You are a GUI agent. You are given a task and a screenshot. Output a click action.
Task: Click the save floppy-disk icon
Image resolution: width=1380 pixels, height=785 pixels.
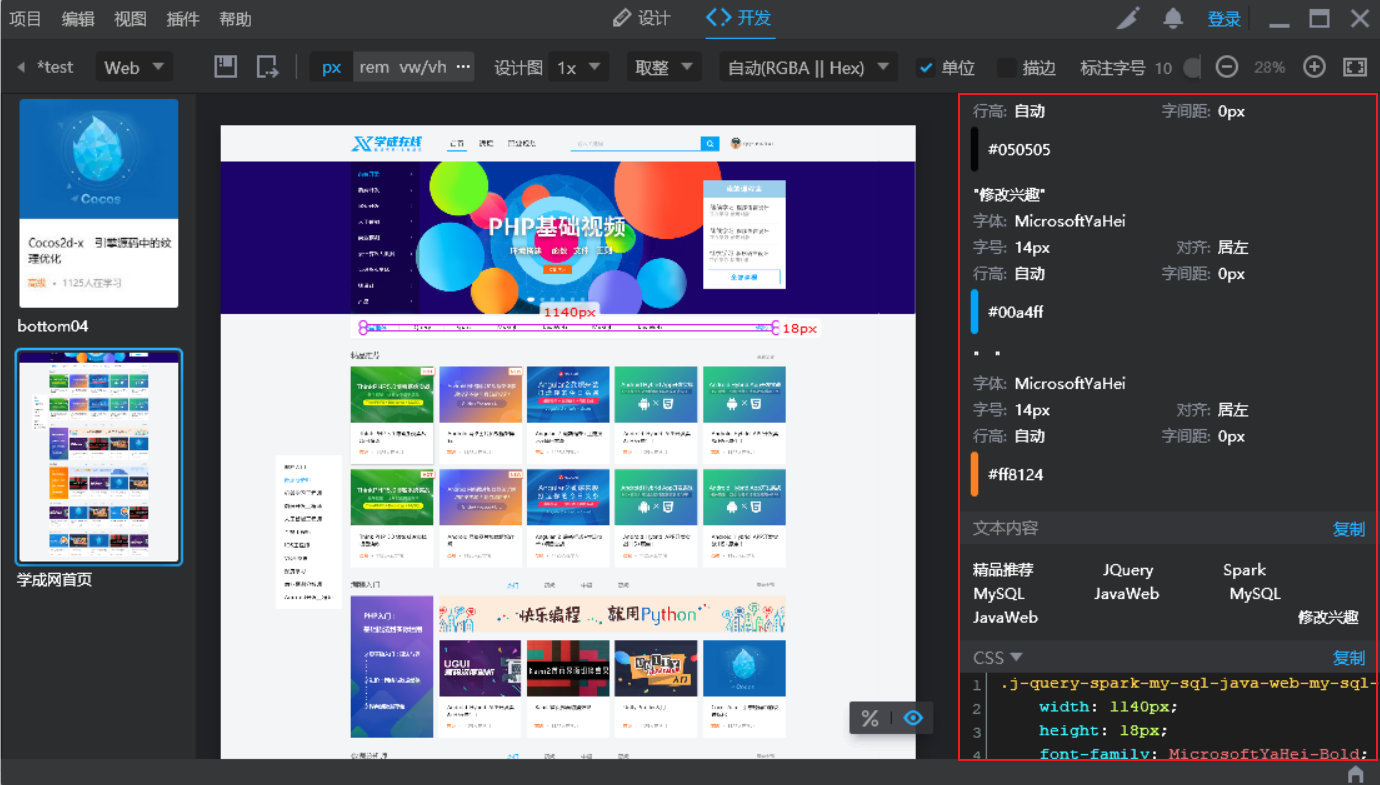click(226, 67)
